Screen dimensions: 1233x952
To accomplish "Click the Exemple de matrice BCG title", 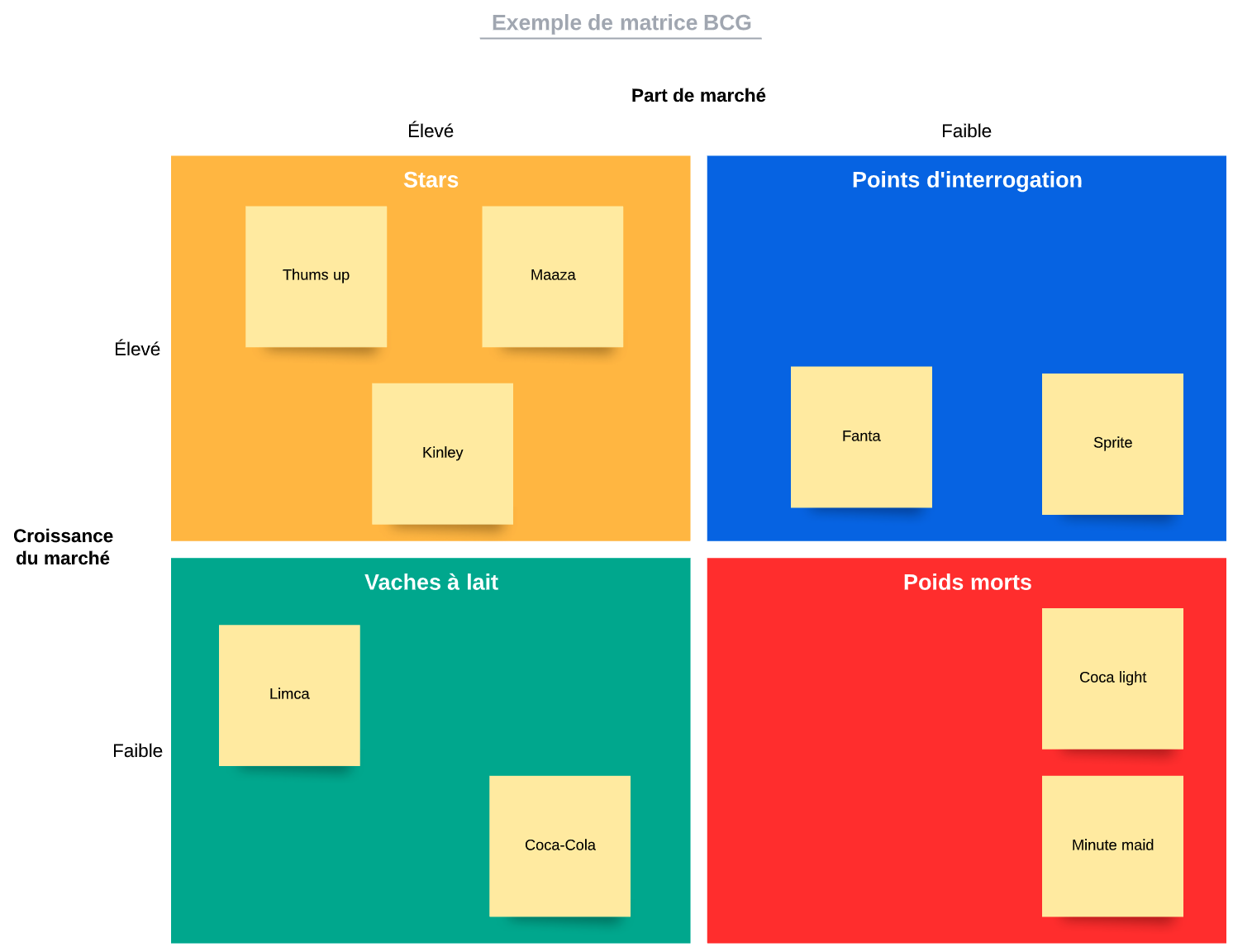I will [621, 23].
